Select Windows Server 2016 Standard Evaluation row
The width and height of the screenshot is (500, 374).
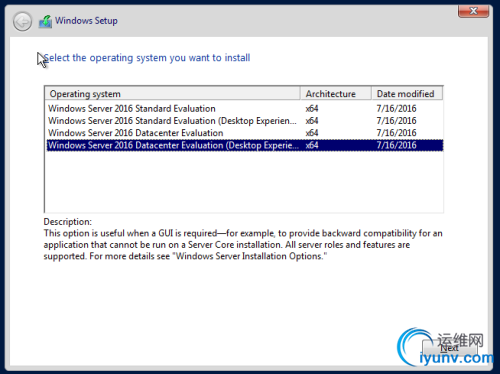point(245,109)
